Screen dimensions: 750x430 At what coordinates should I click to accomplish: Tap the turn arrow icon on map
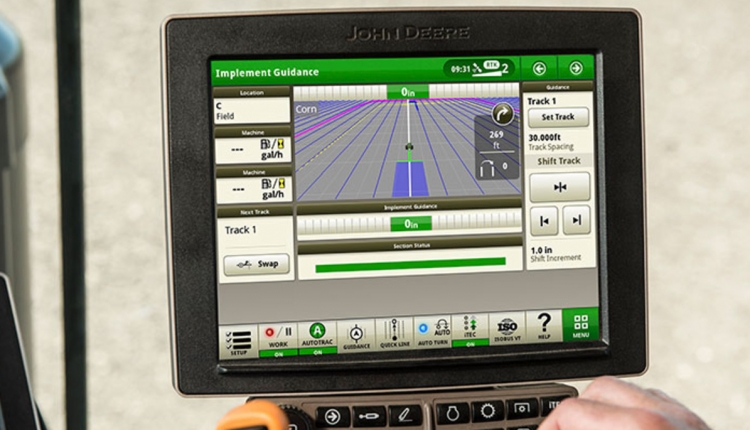click(x=502, y=115)
